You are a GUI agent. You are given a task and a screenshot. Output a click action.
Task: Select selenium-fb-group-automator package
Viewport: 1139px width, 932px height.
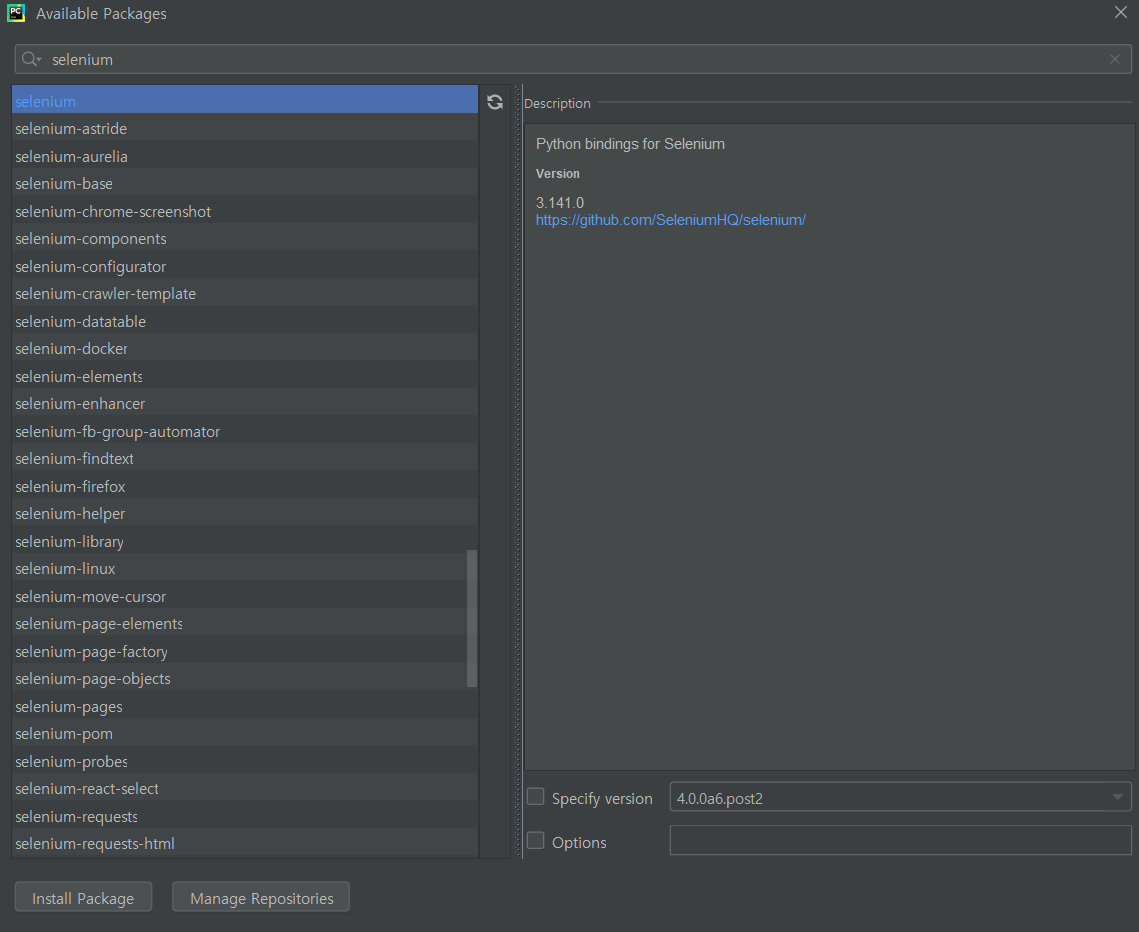click(x=245, y=431)
